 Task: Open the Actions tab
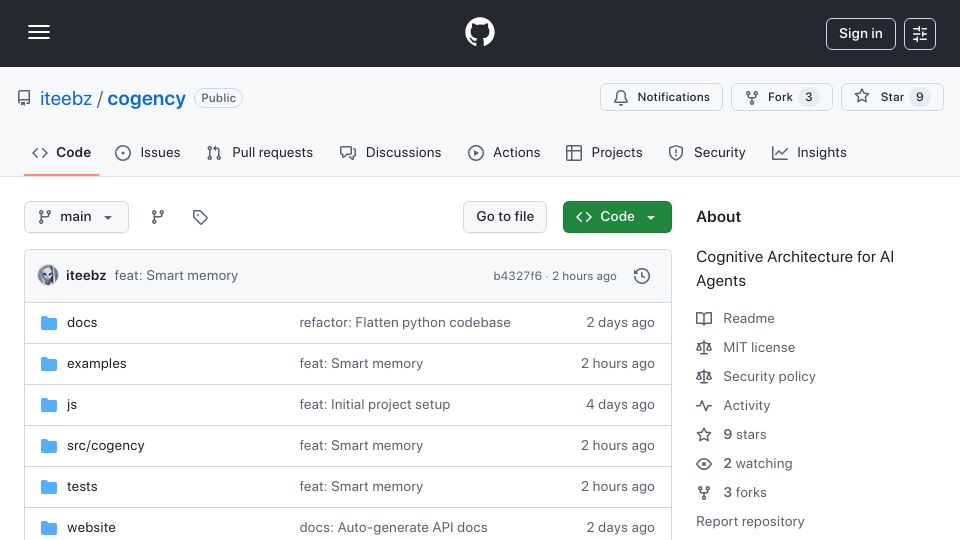click(x=504, y=152)
